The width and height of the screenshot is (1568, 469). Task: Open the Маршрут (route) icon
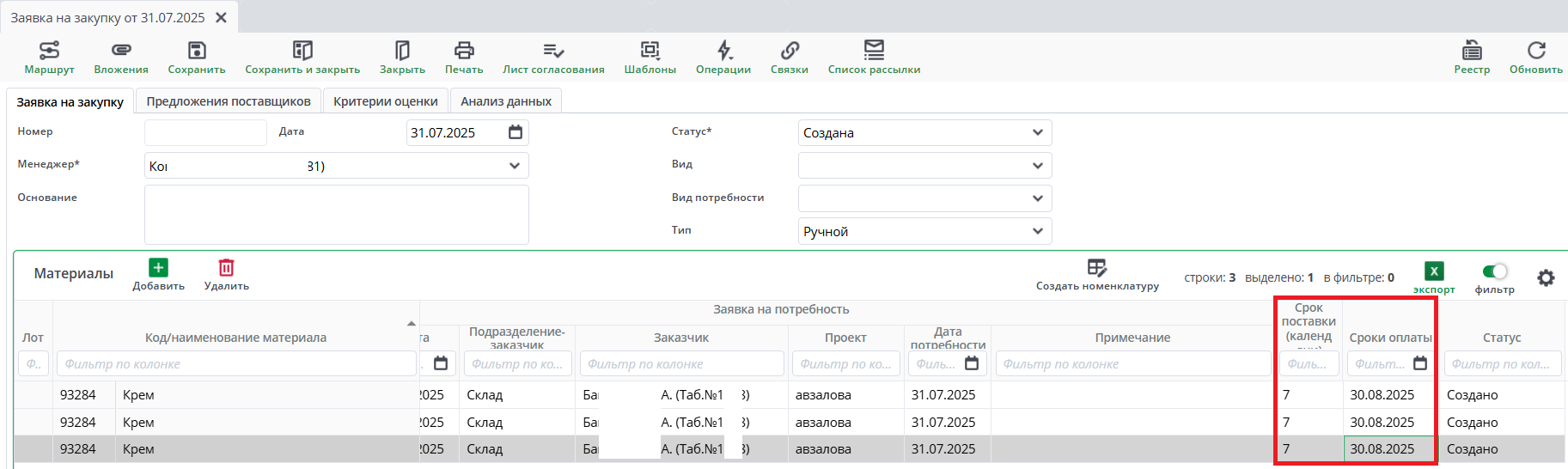[x=49, y=51]
